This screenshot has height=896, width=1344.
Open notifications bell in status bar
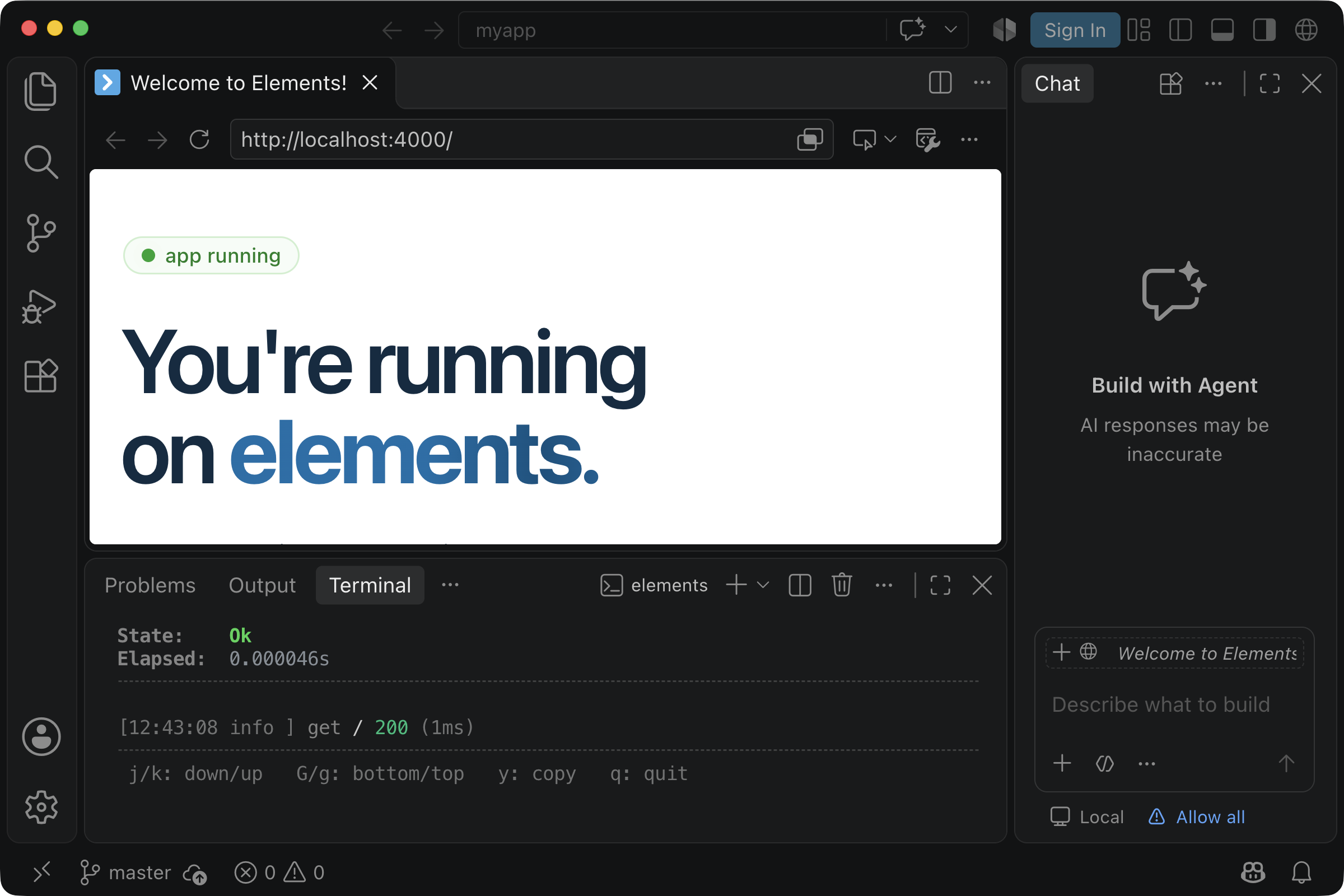1301,872
